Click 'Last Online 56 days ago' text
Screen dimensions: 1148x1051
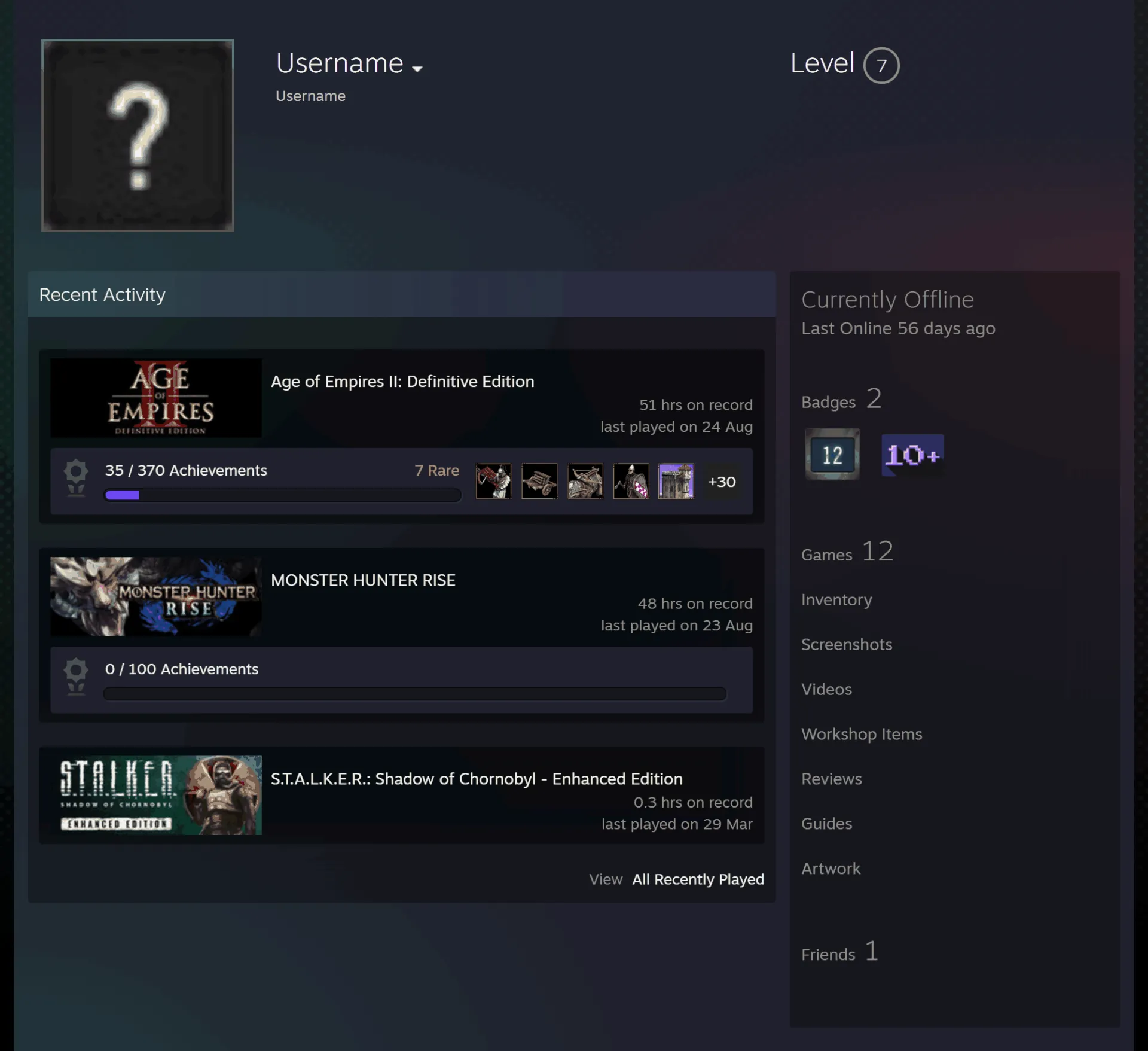point(898,328)
